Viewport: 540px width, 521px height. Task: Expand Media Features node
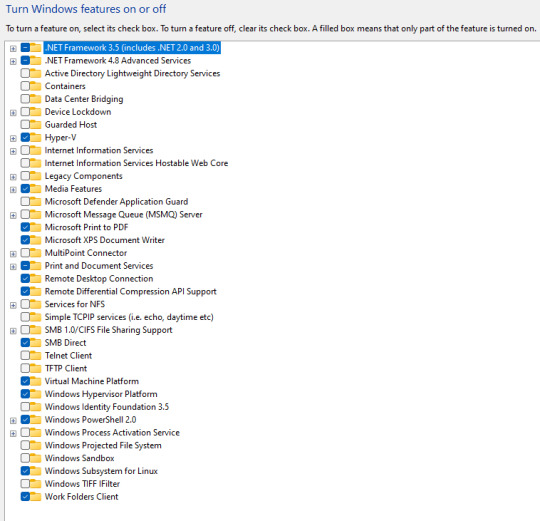tap(13, 190)
